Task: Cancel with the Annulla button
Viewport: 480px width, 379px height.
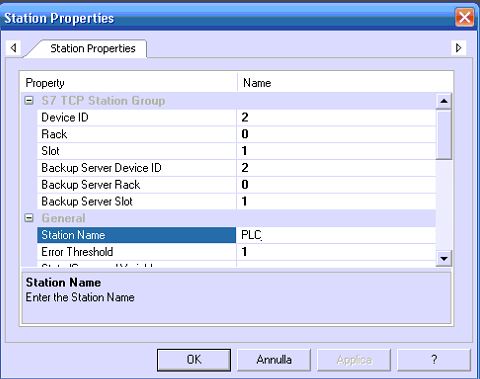Action: pos(274,360)
